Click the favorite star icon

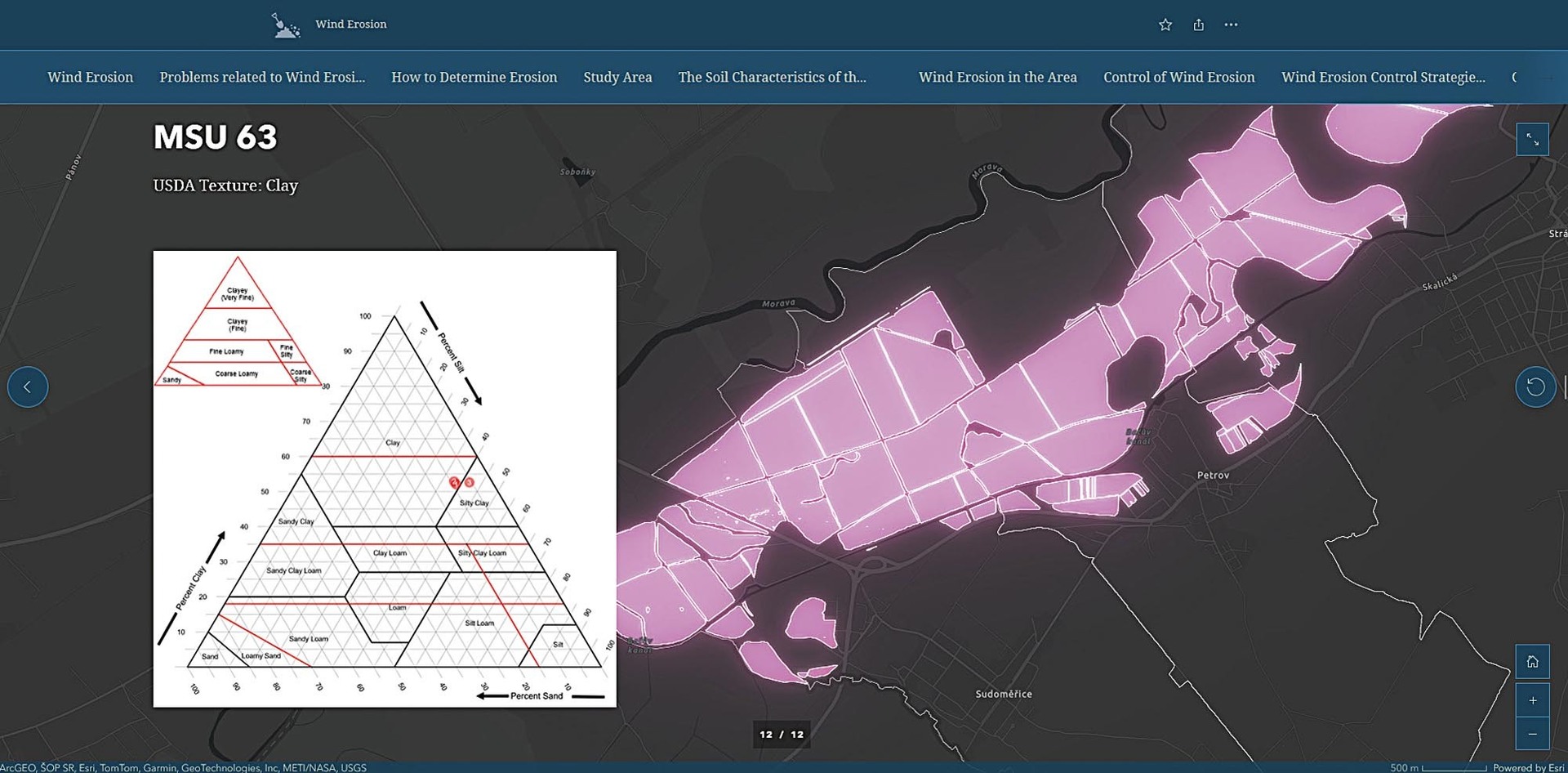click(1165, 25)
